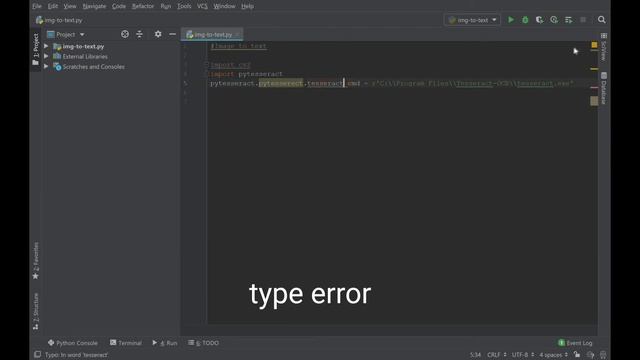Open the Edit menu

pos(53,6)
